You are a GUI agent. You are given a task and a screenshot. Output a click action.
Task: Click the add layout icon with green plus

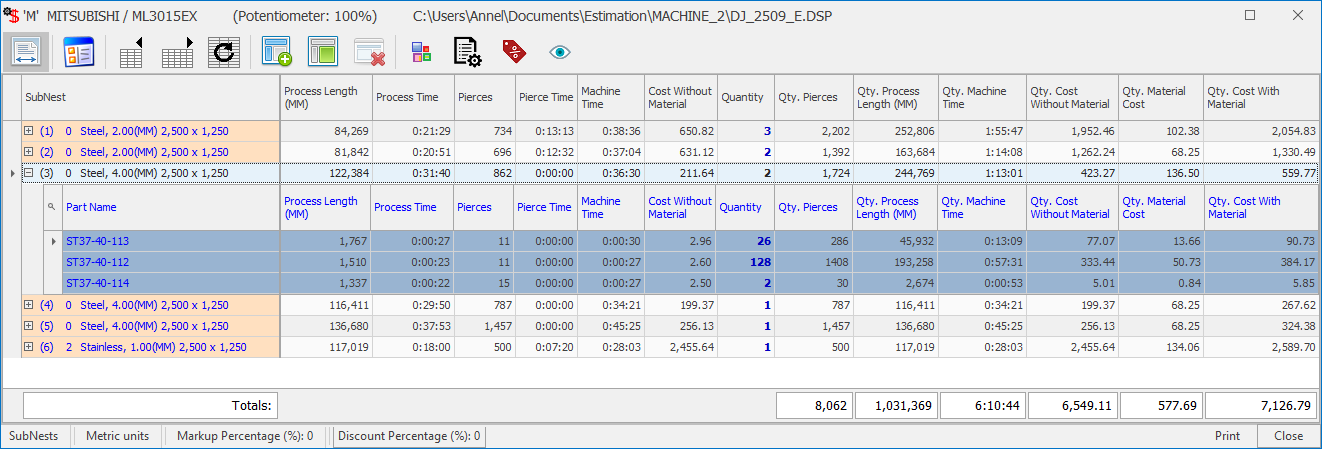click(276, 52)
